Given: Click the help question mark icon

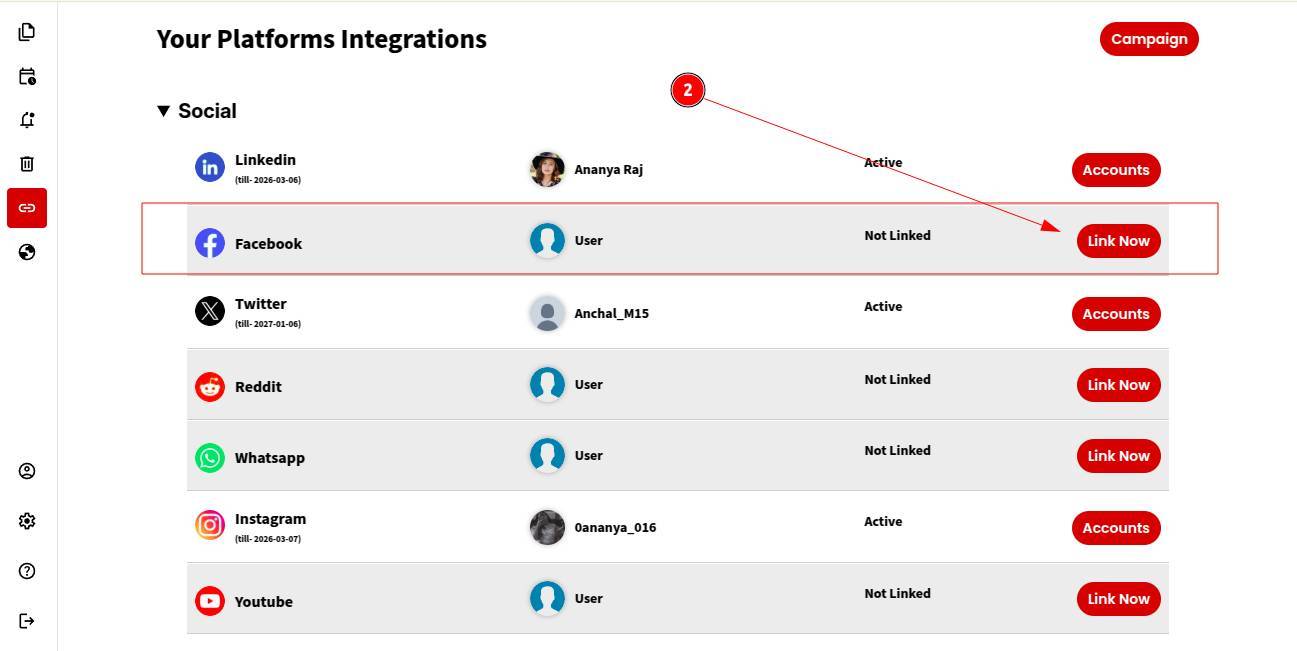Looking at the screenshot, I should coord(27,571).
